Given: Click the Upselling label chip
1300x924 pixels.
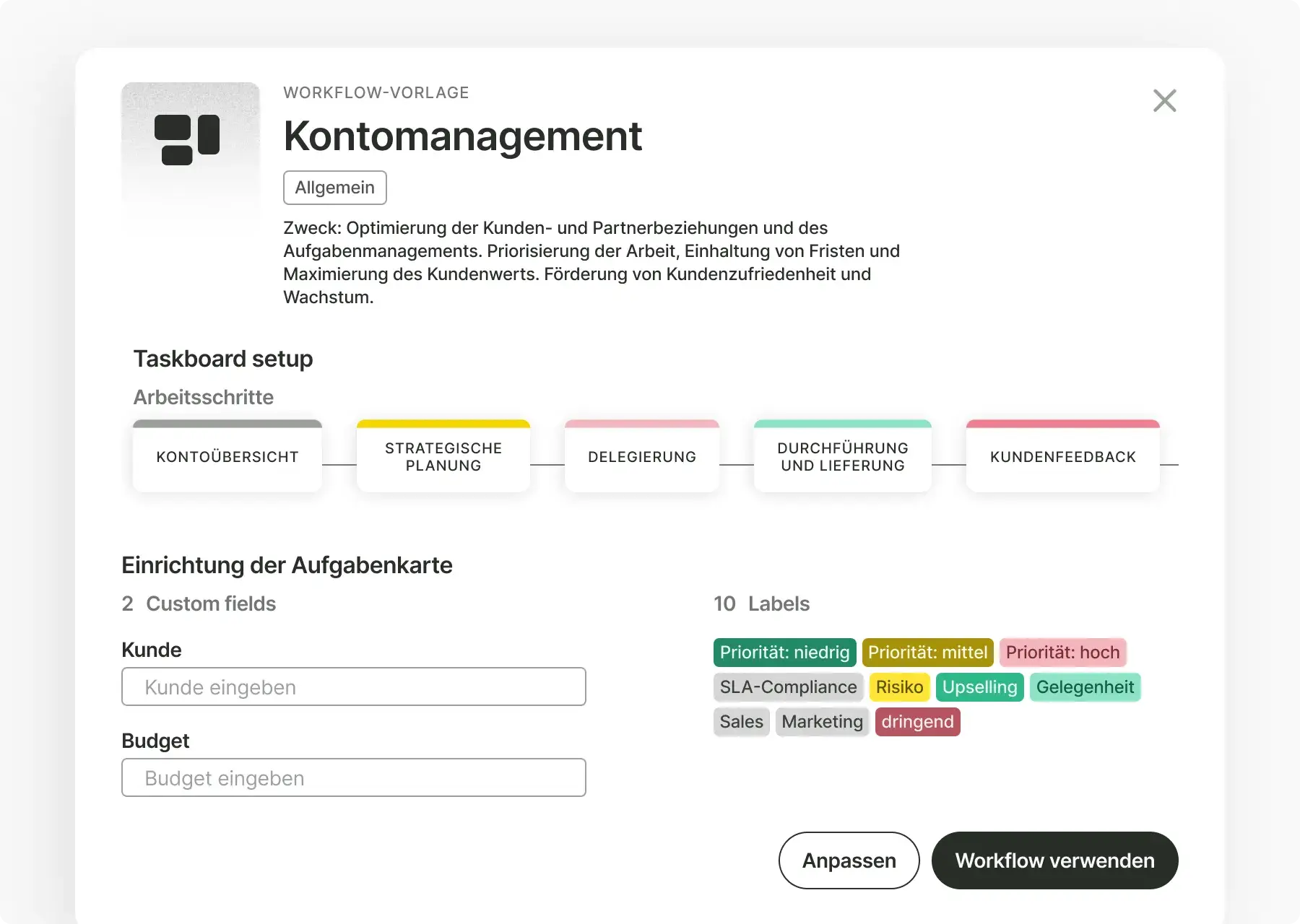Looking at the screenshot, I should coord(979,687).
